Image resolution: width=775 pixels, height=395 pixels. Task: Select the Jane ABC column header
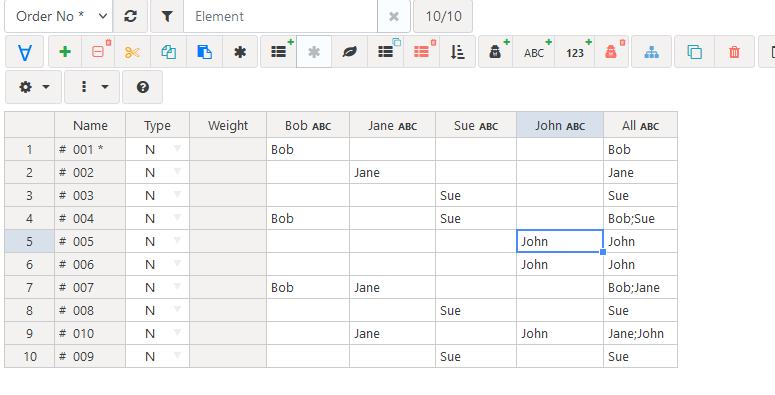pos(392,126)
